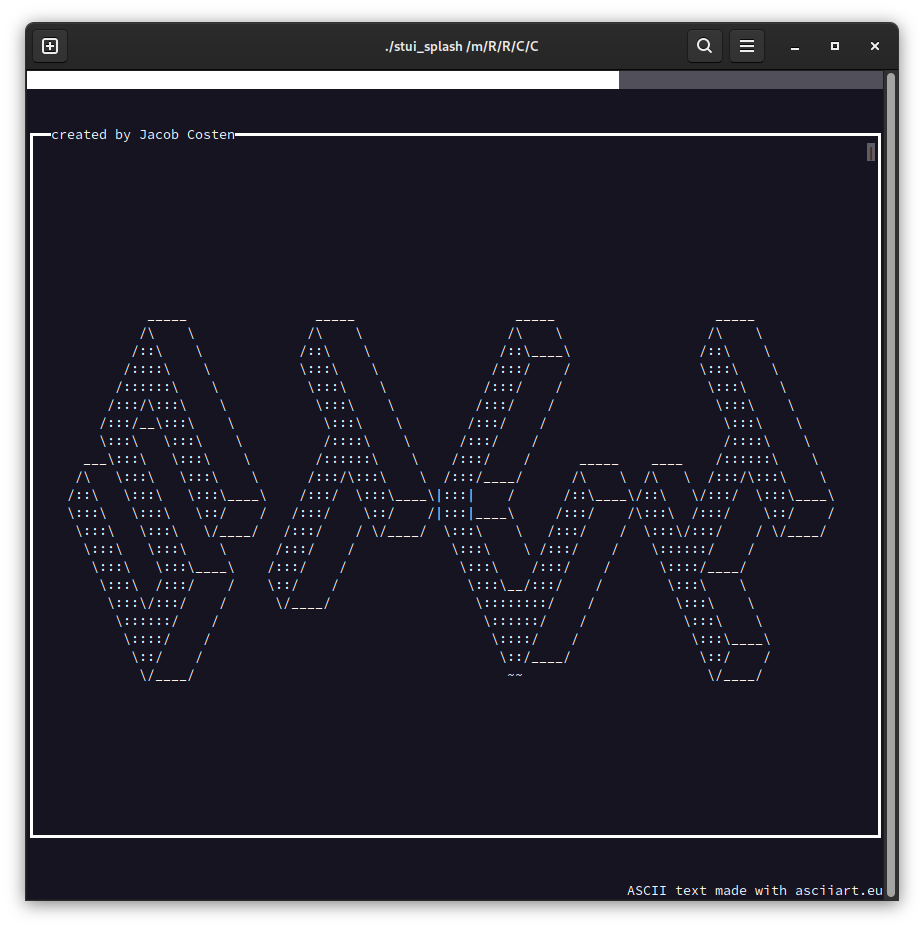924x929 pixels.
Task: Click the terminal's vertical scrollbar
Action: pyautogui.click(x=890, y=480)
